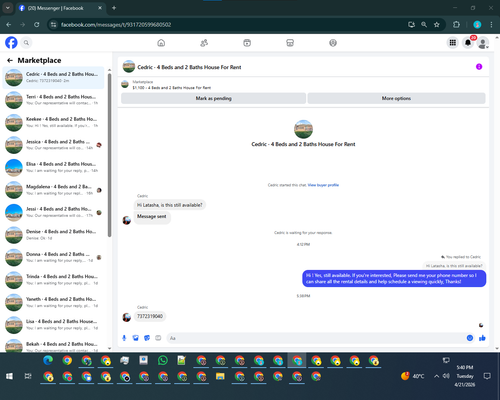500x400 pixels.
Task: Open the Groups icon
Action: click(333, 43)
